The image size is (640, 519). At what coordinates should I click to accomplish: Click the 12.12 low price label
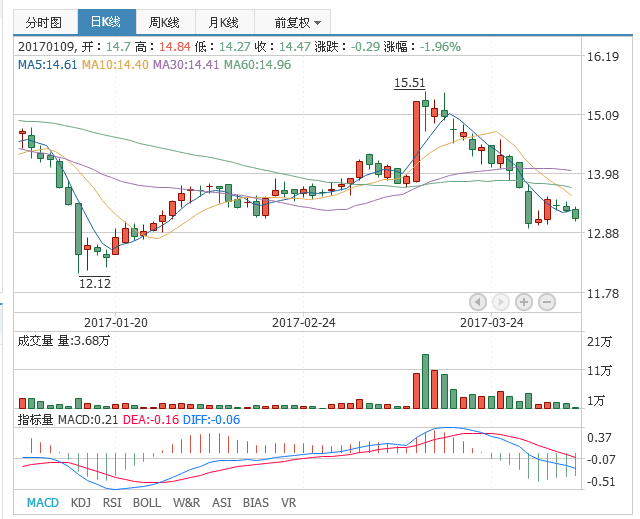(95, 284)
